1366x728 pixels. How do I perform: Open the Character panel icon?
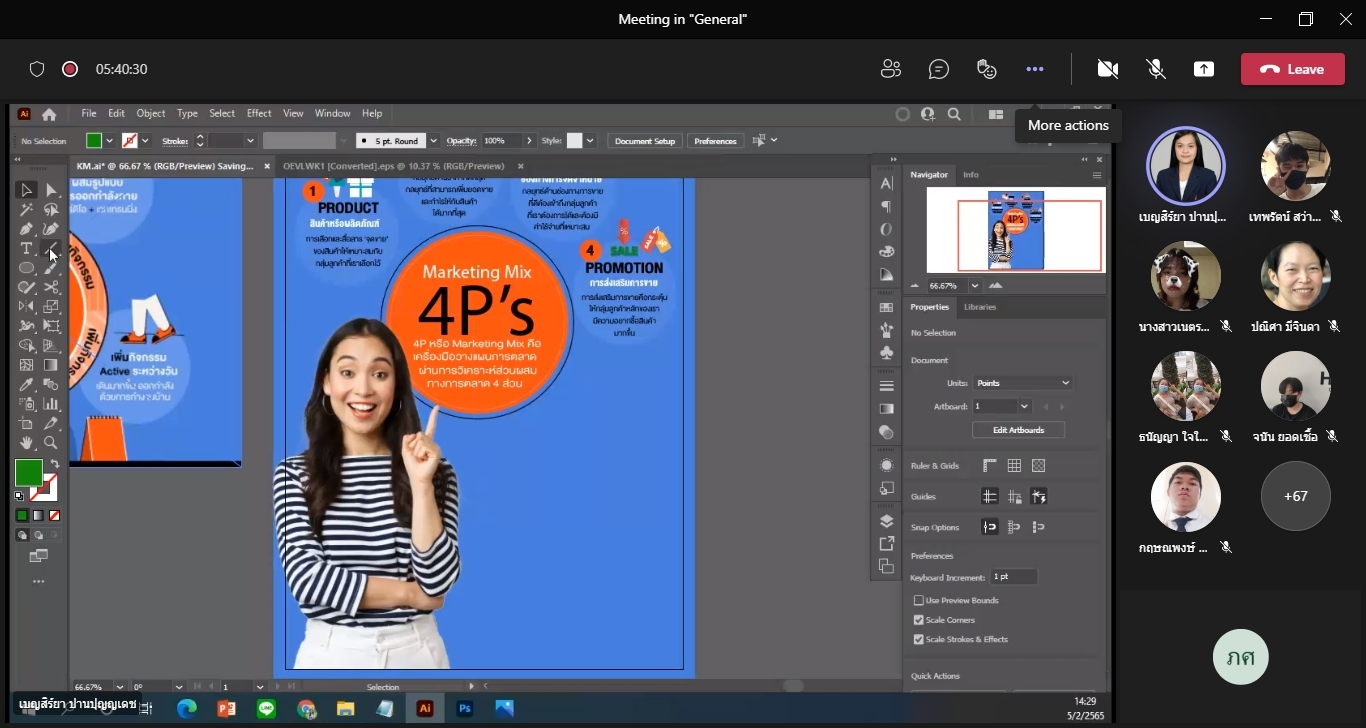(x=886, y=183)
